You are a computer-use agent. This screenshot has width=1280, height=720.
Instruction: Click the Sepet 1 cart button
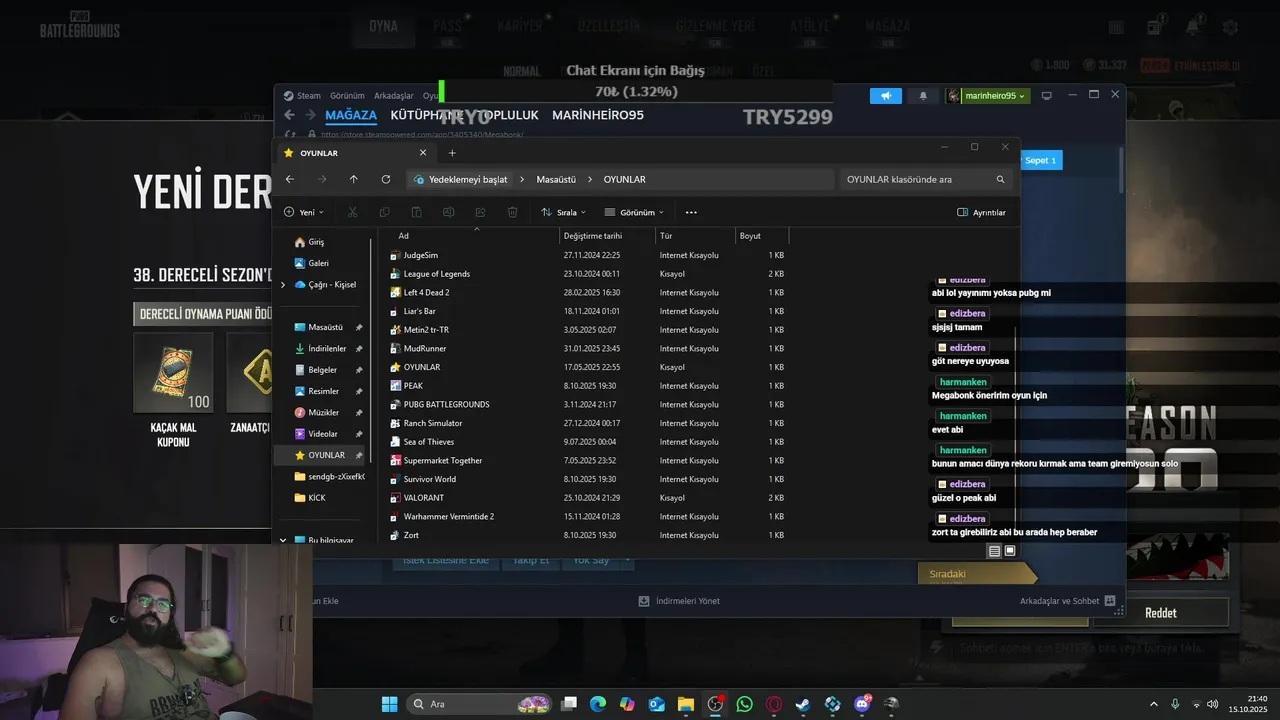point(1040,160)
